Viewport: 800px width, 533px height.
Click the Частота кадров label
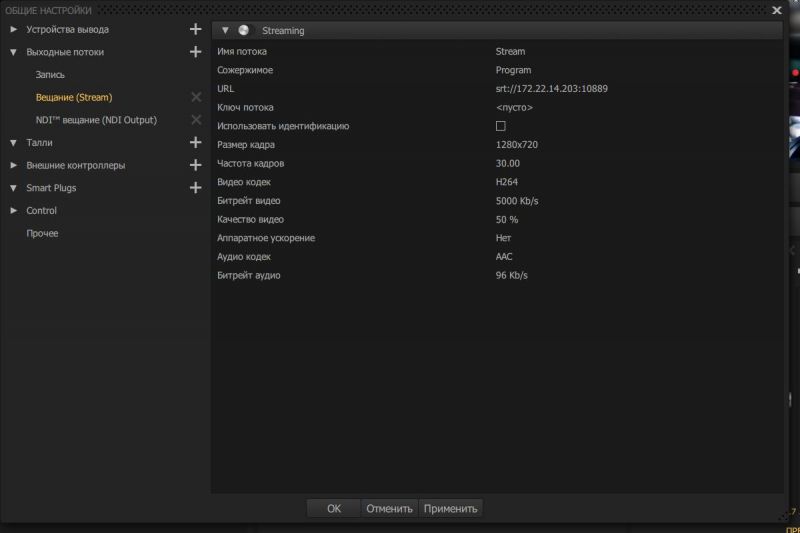coord(251,163)
